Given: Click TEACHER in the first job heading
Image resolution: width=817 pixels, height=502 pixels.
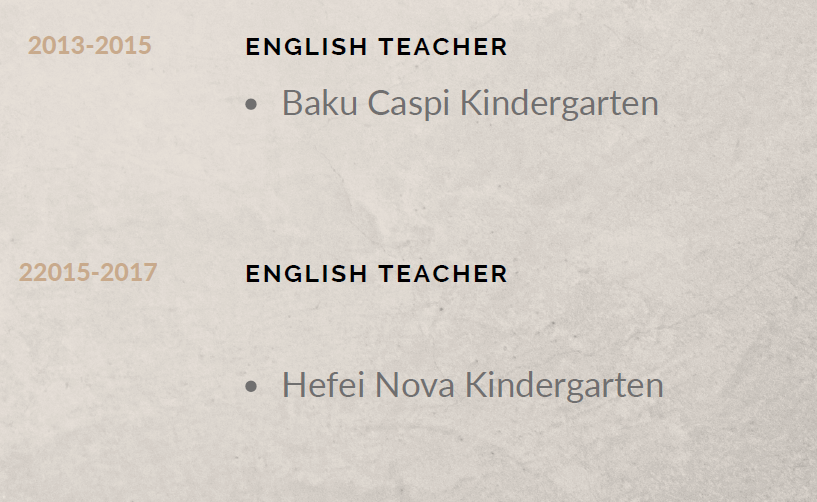Looking at the screenshot, I should point(443,46).
